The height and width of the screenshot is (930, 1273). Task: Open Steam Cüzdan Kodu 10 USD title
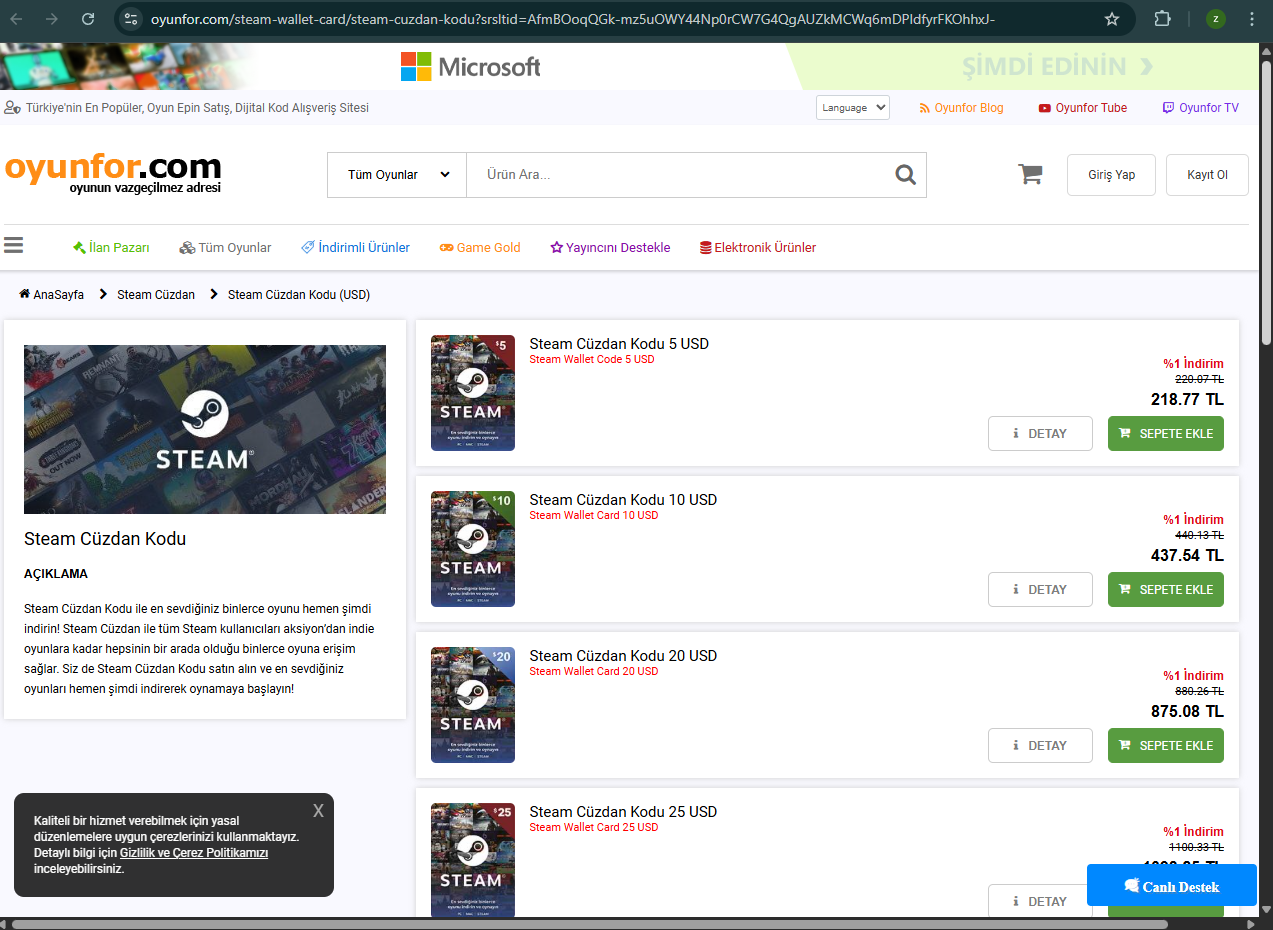pyautogui.click(x=623, y=499)
